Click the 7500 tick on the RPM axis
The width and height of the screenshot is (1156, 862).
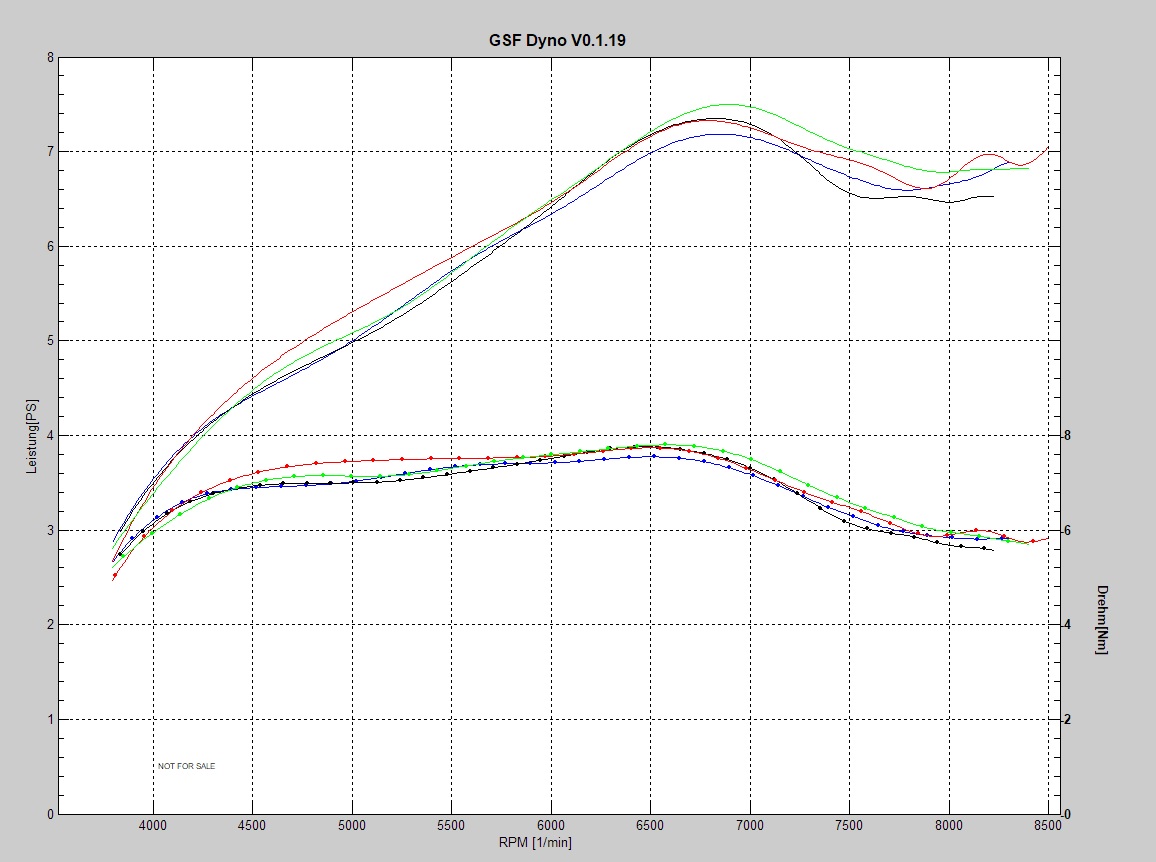click(x=849, y=825)
